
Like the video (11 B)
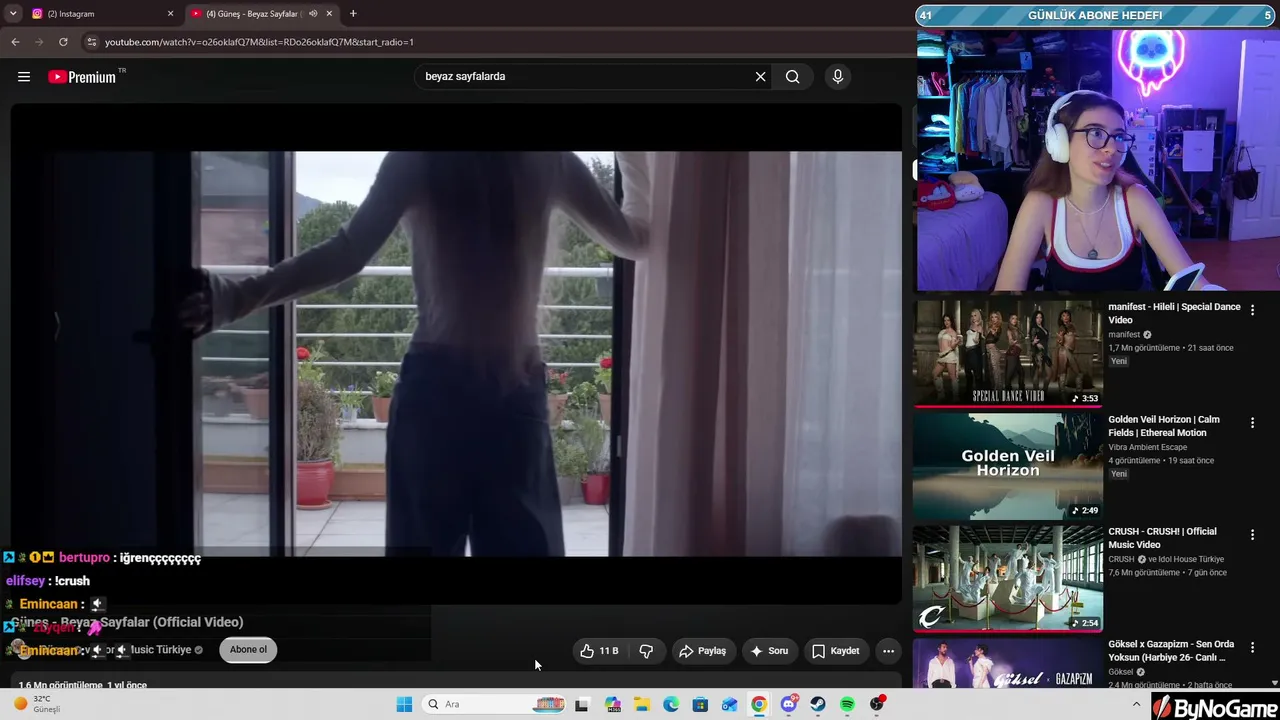point(599,651)
